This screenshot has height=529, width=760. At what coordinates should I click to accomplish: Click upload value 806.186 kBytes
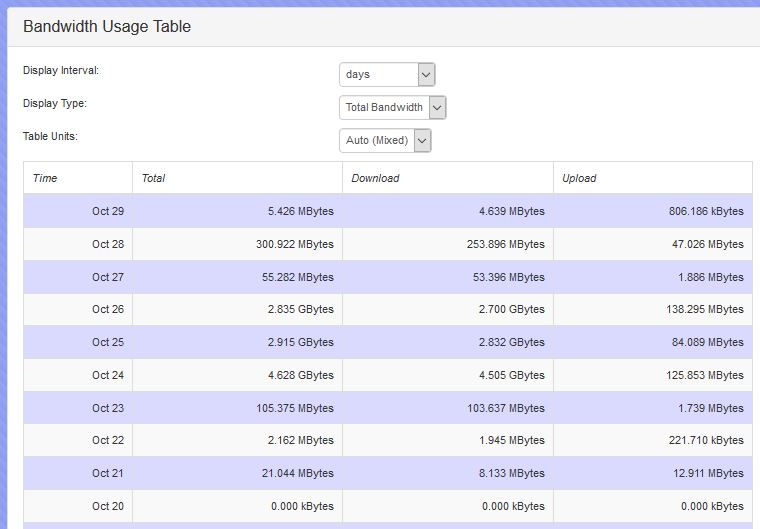pos(706,211)
